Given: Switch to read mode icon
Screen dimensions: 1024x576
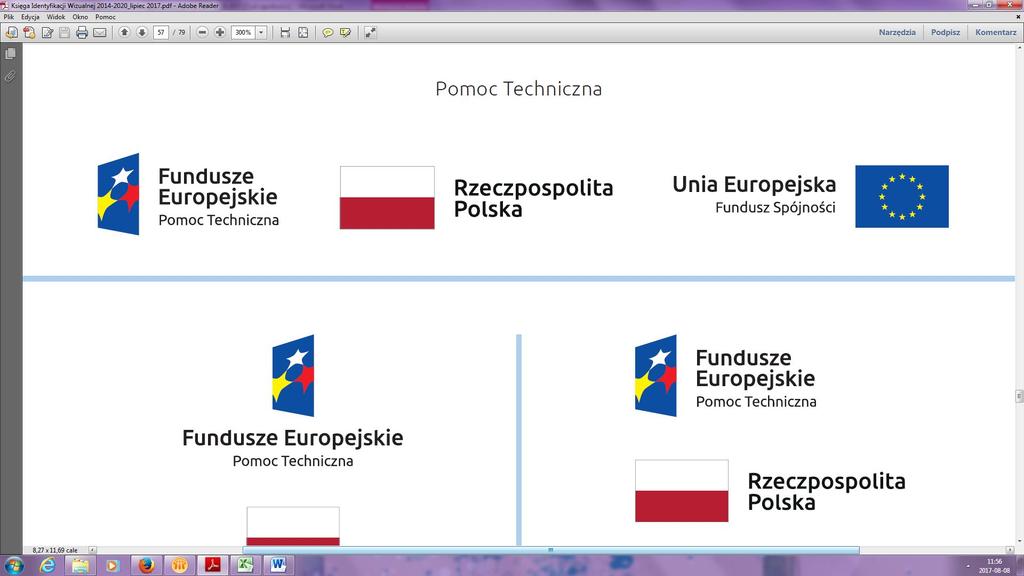Looking at the screenshot, I should [370, 32].
